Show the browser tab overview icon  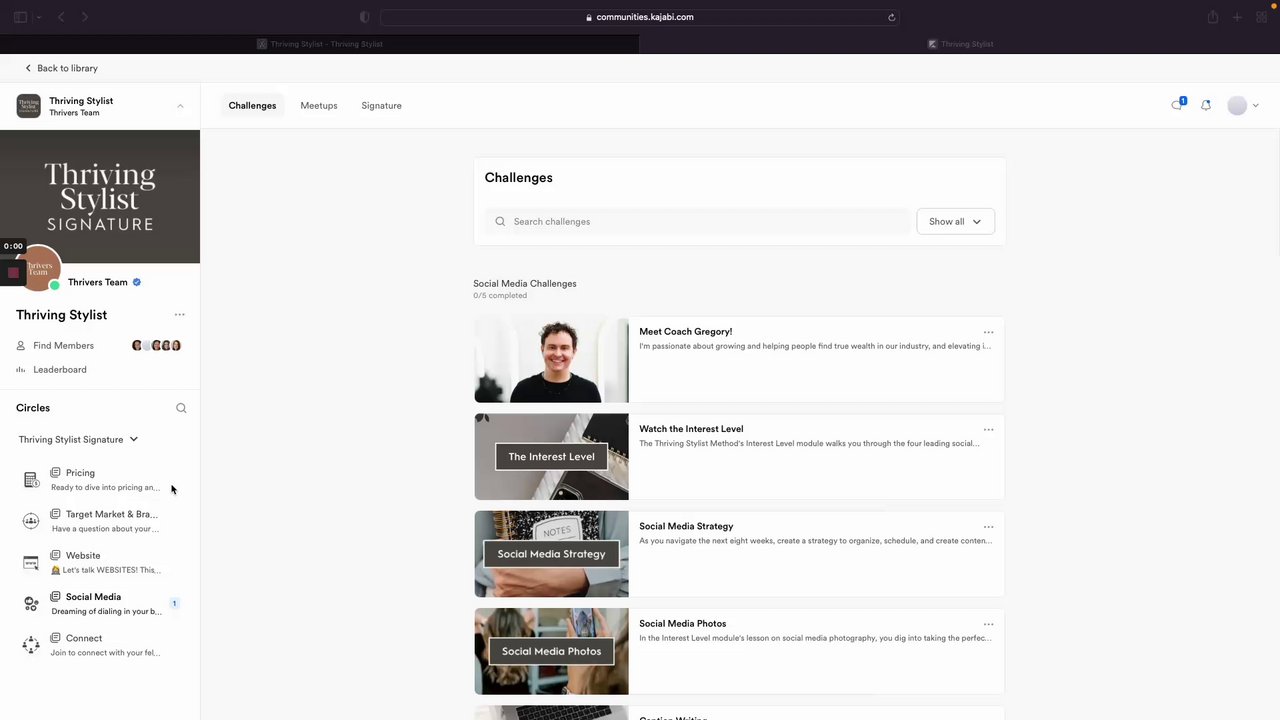[1262, 17]
